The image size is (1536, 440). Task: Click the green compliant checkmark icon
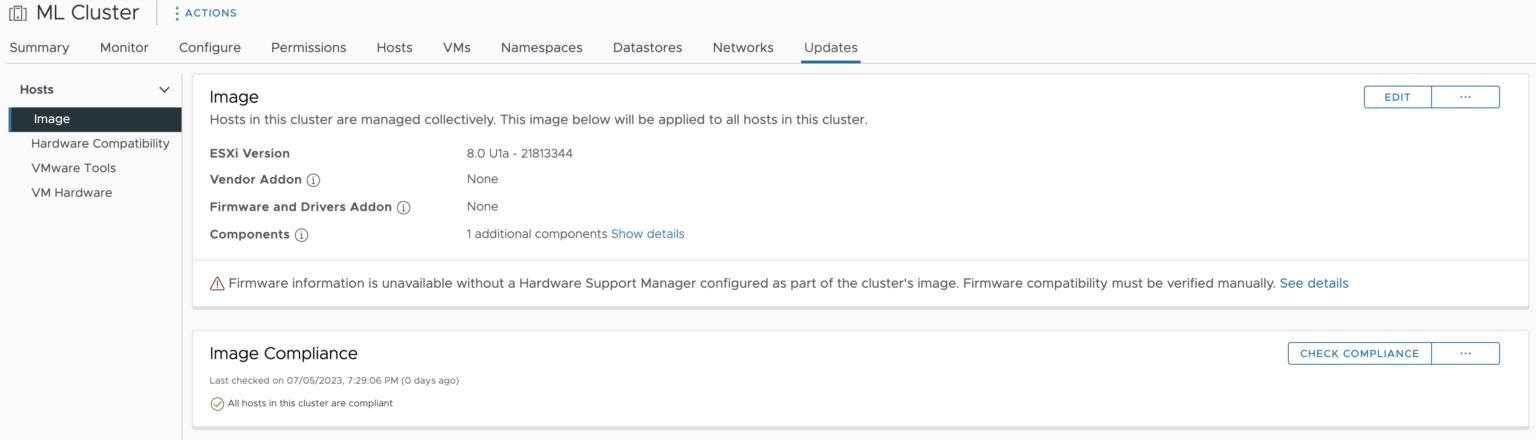click(217, 404)
